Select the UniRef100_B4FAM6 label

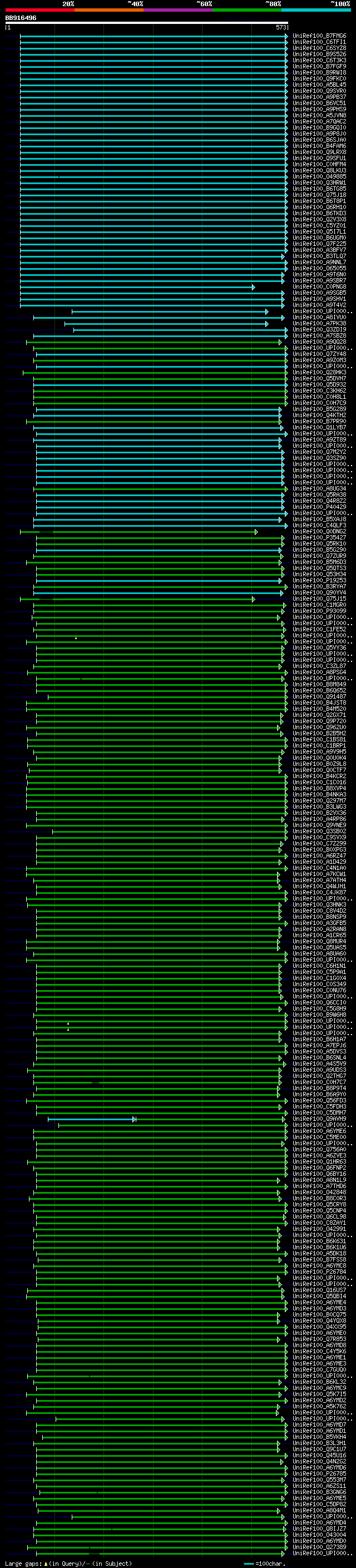coord(319,146)
